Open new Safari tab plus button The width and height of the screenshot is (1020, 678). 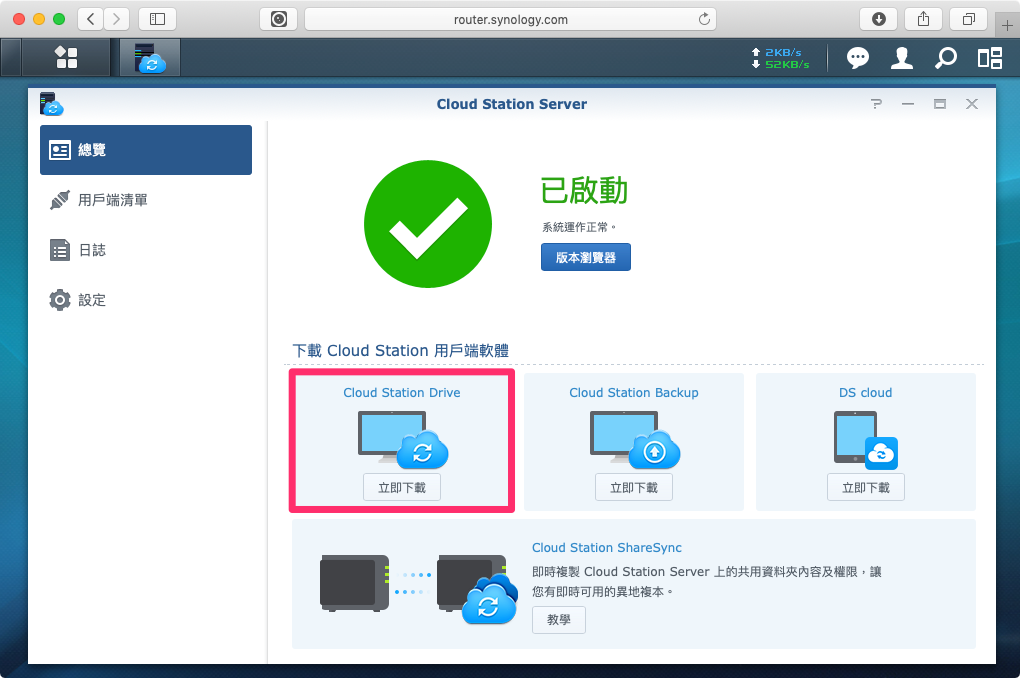[x=1008, y=25]
